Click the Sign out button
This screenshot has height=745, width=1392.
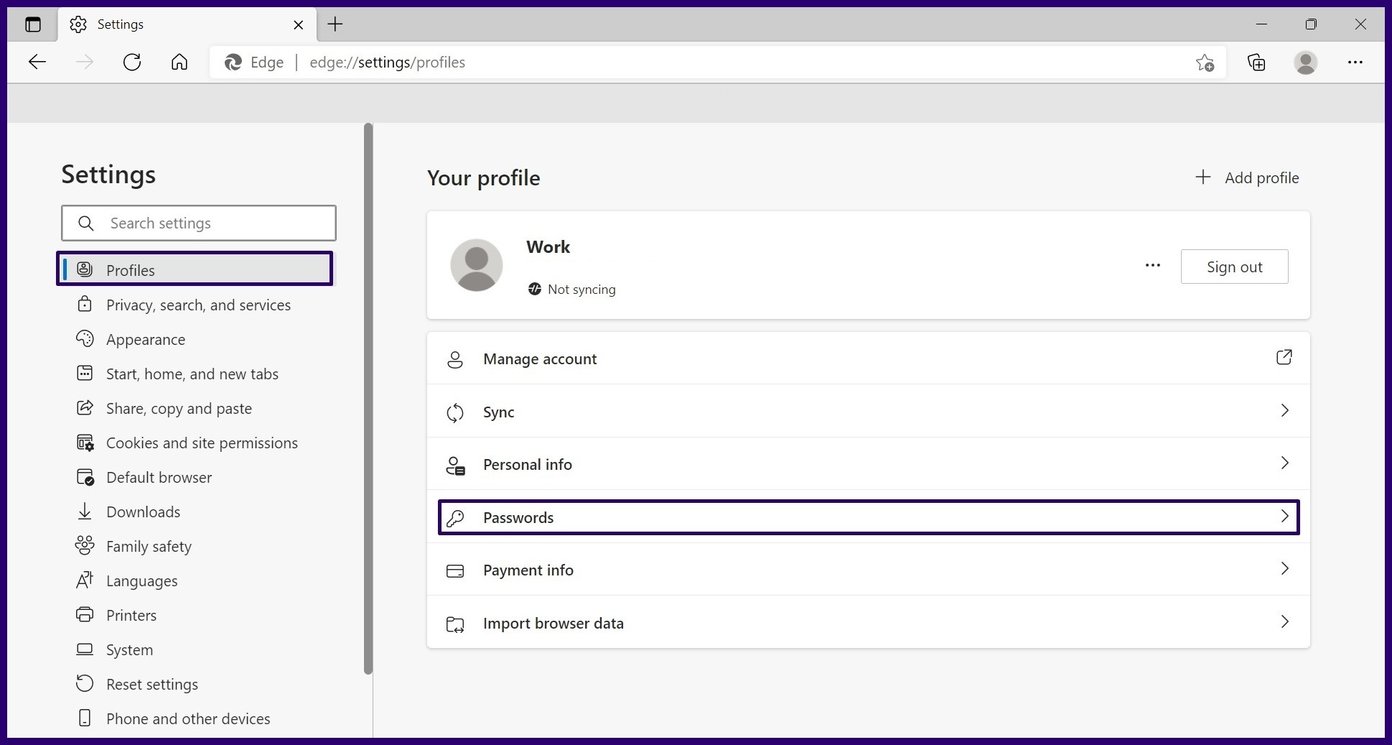(1234, 267)
